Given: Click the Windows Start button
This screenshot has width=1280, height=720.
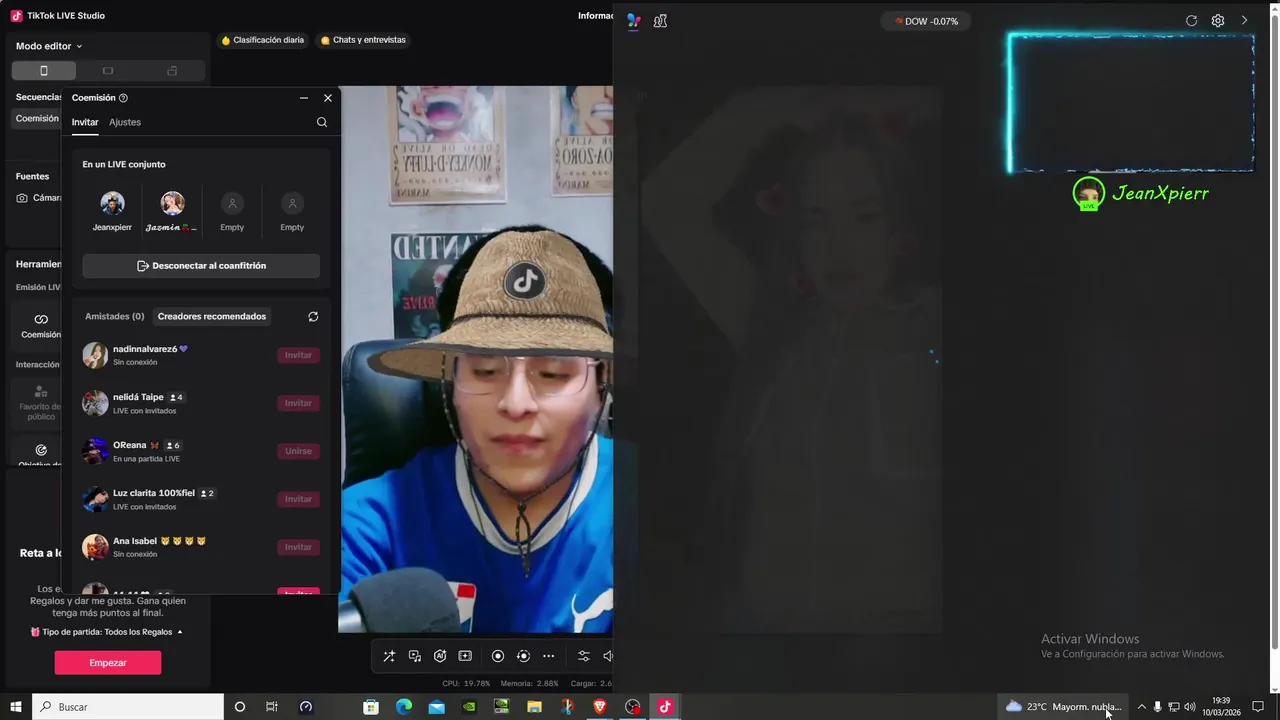Looking at the screenshot, I should [x=15, y=707].
